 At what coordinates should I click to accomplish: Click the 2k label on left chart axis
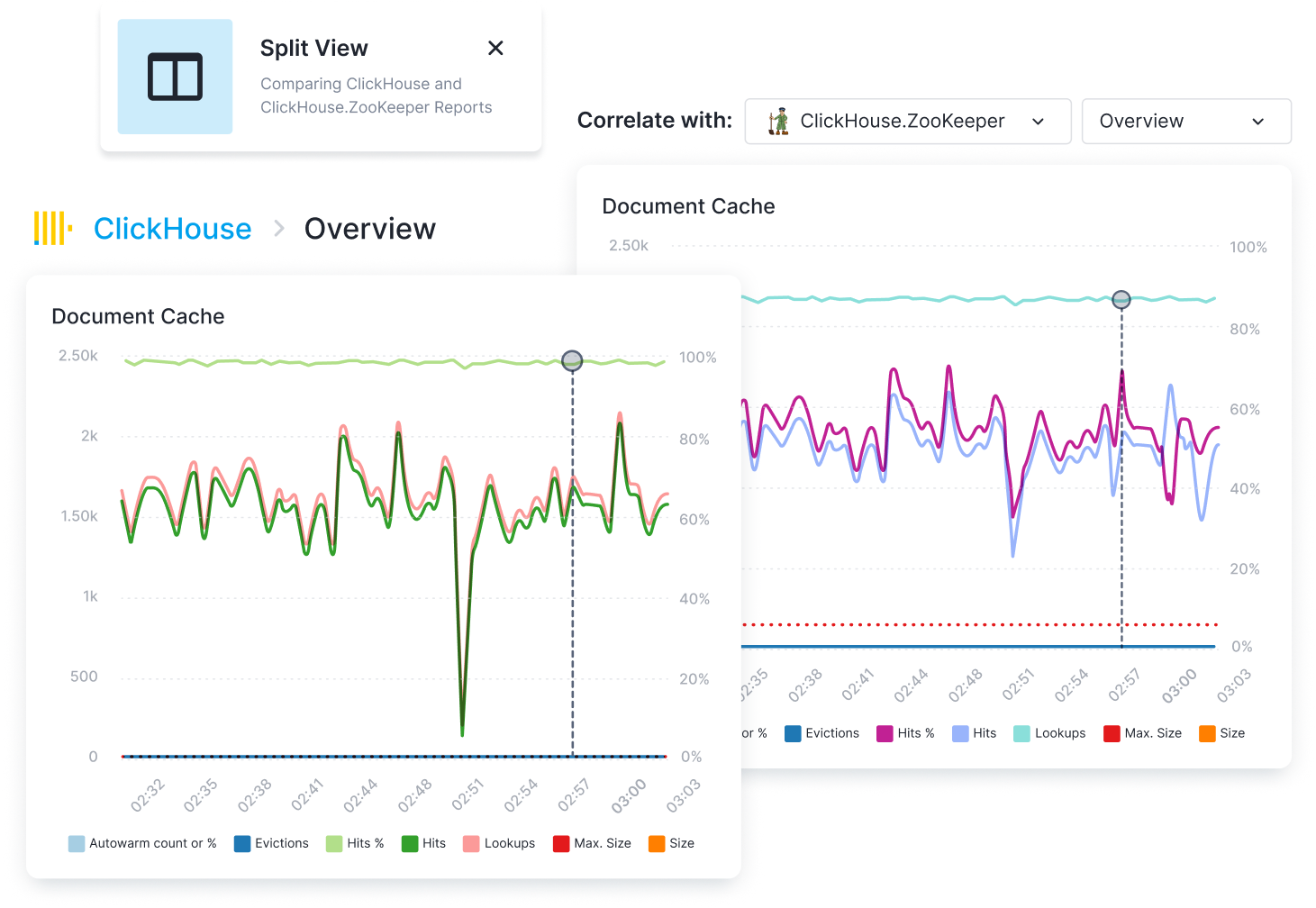(89, 436)
